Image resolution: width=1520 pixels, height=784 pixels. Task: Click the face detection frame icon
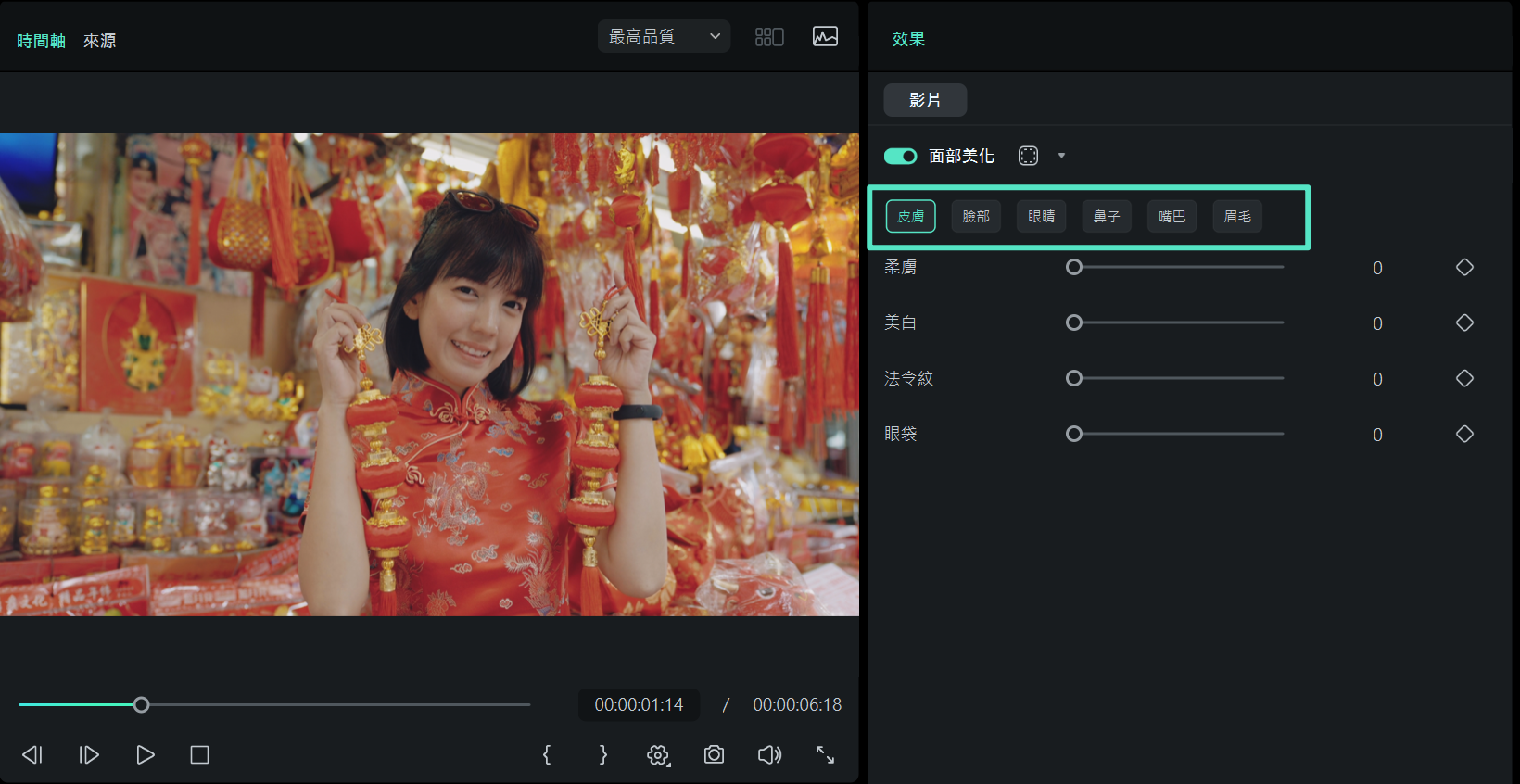[1028, 156]
